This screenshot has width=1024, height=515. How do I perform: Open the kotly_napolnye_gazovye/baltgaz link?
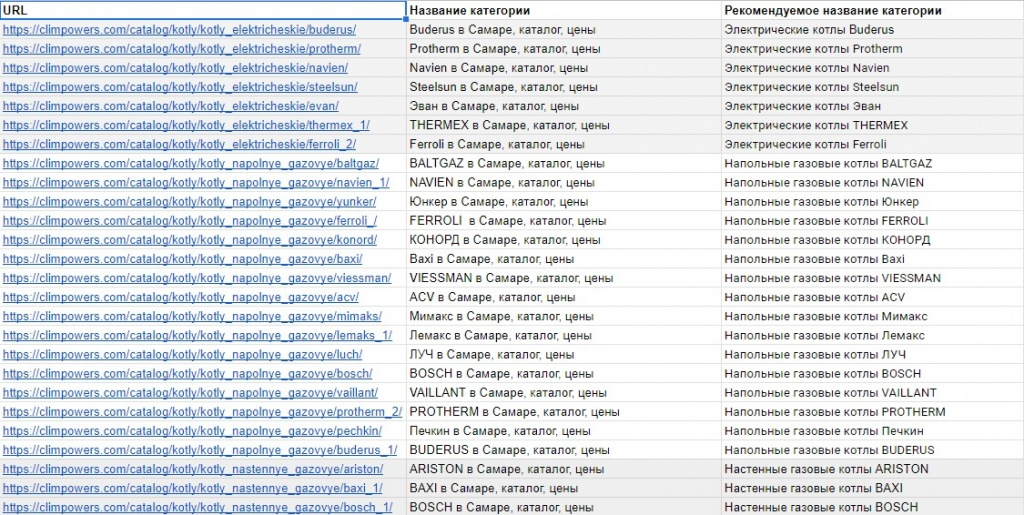190,164
